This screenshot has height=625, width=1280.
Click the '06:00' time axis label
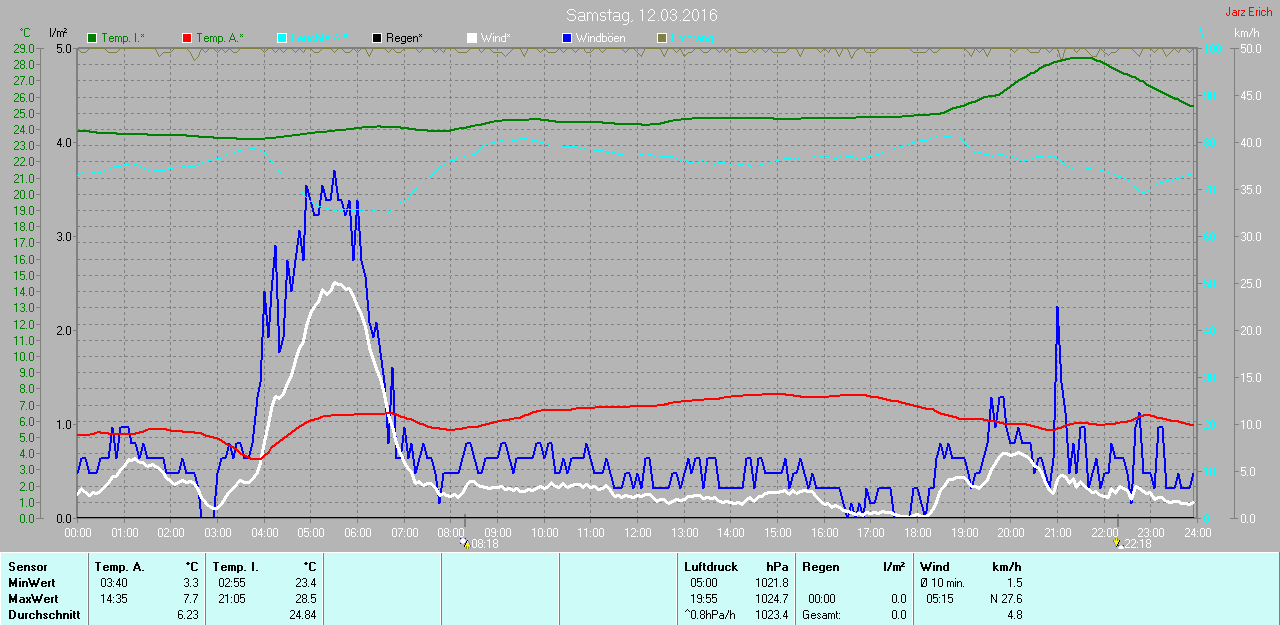(358, 532)
